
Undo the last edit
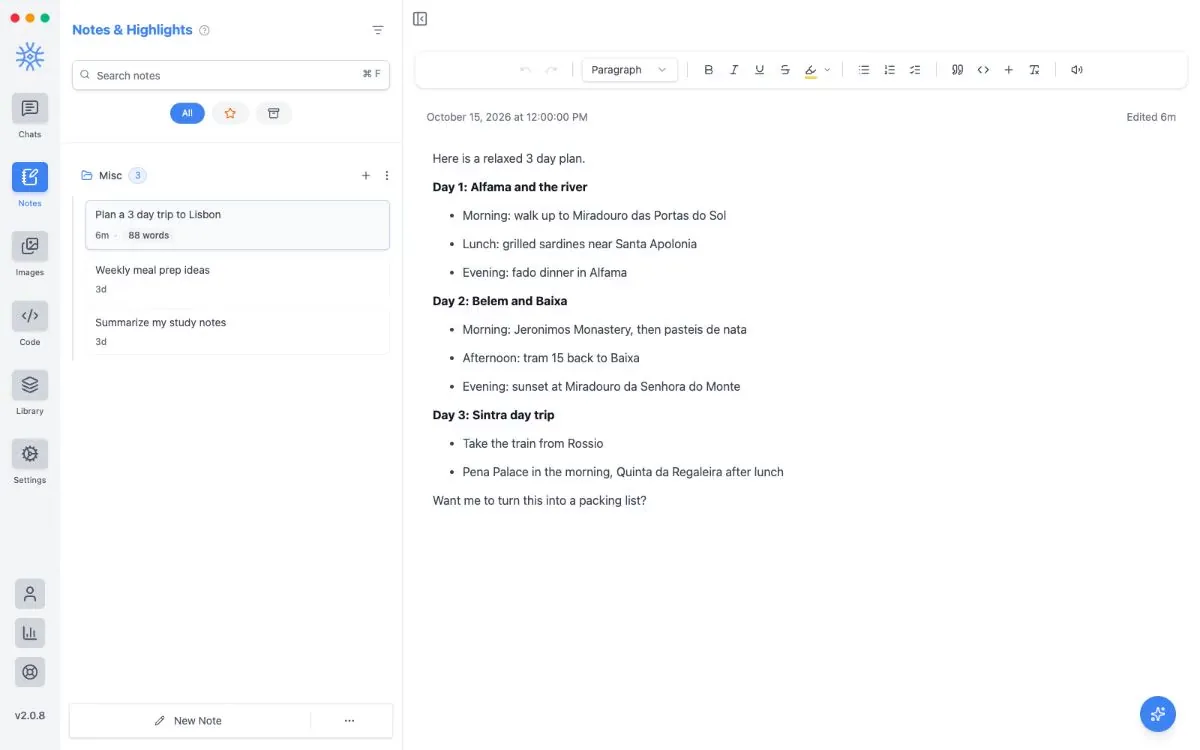coord(526,70)
